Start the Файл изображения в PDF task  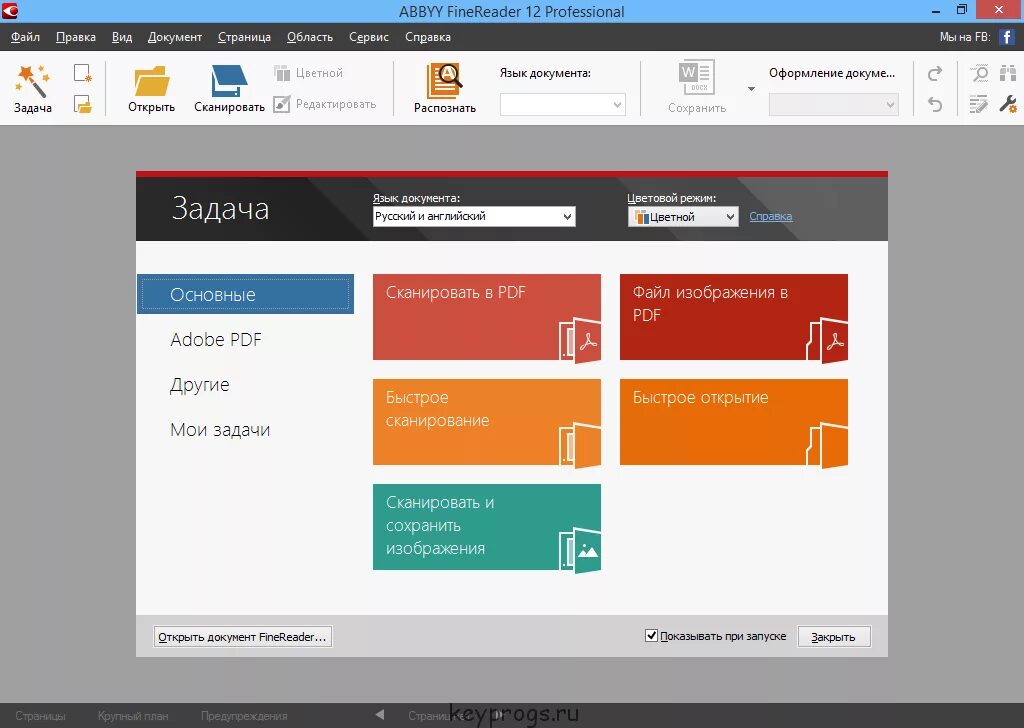click(x=733, y=317)
